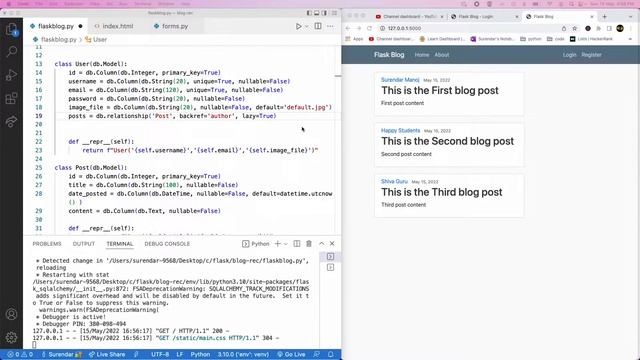
Task: Share the page with the Chrome share icon
Action: 564,28
